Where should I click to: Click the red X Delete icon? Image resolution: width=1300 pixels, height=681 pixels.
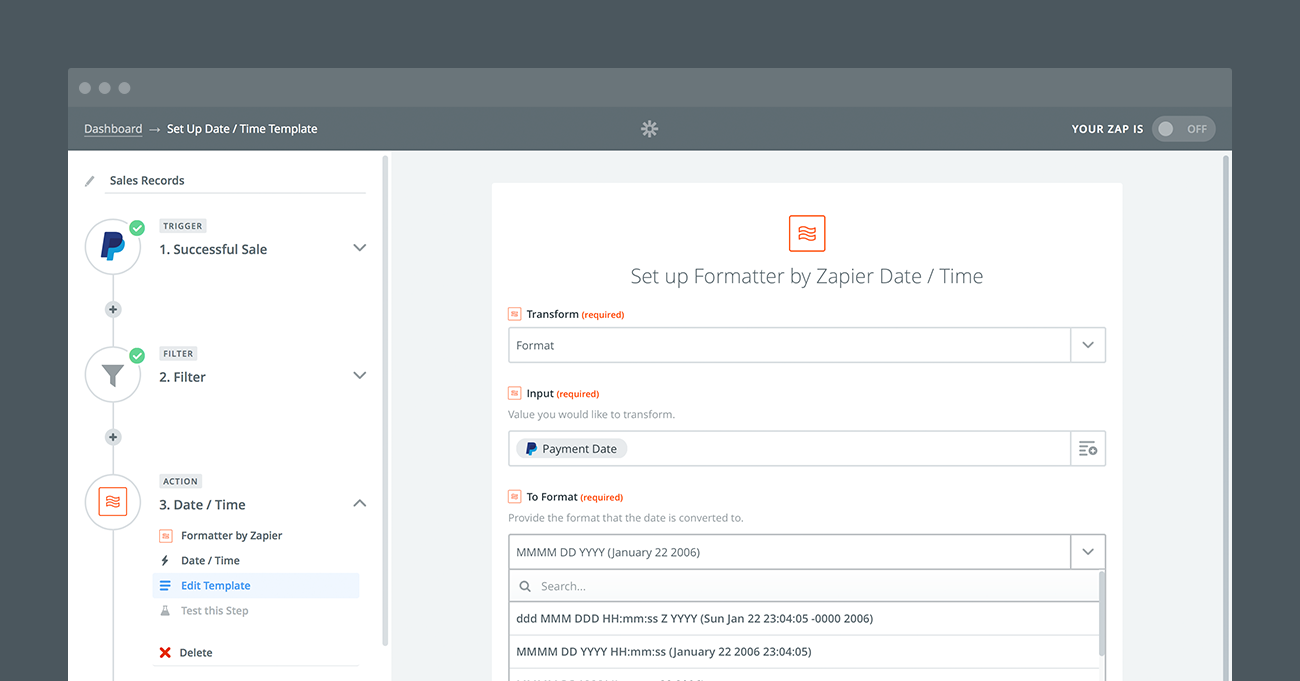tap(165, 653)
